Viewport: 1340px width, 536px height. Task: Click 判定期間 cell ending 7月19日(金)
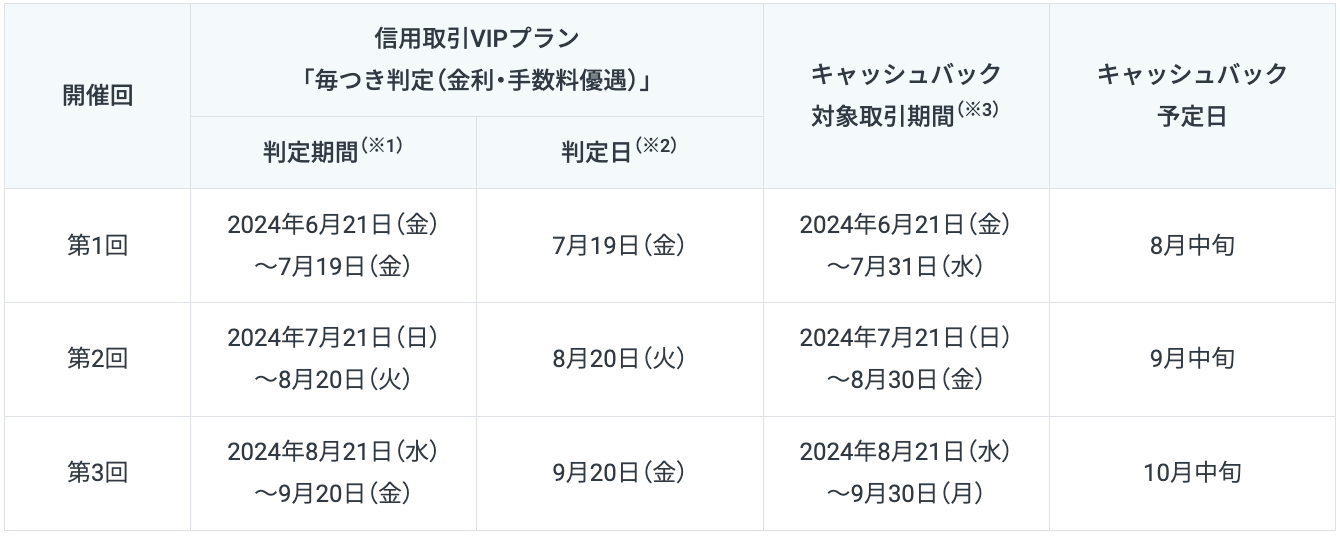[x=333, y=246]
